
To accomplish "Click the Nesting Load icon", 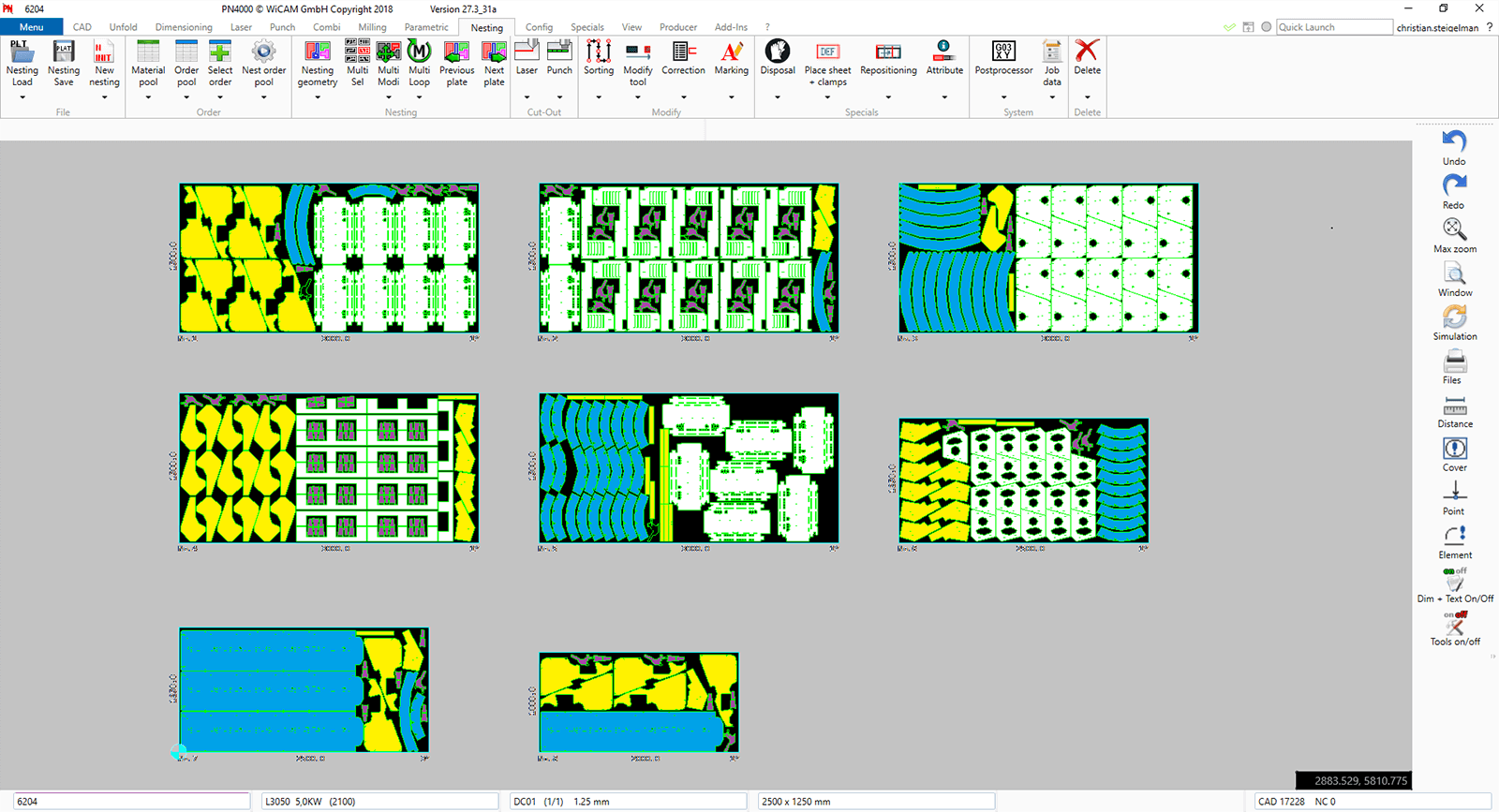I will click(x=22, y=52).
